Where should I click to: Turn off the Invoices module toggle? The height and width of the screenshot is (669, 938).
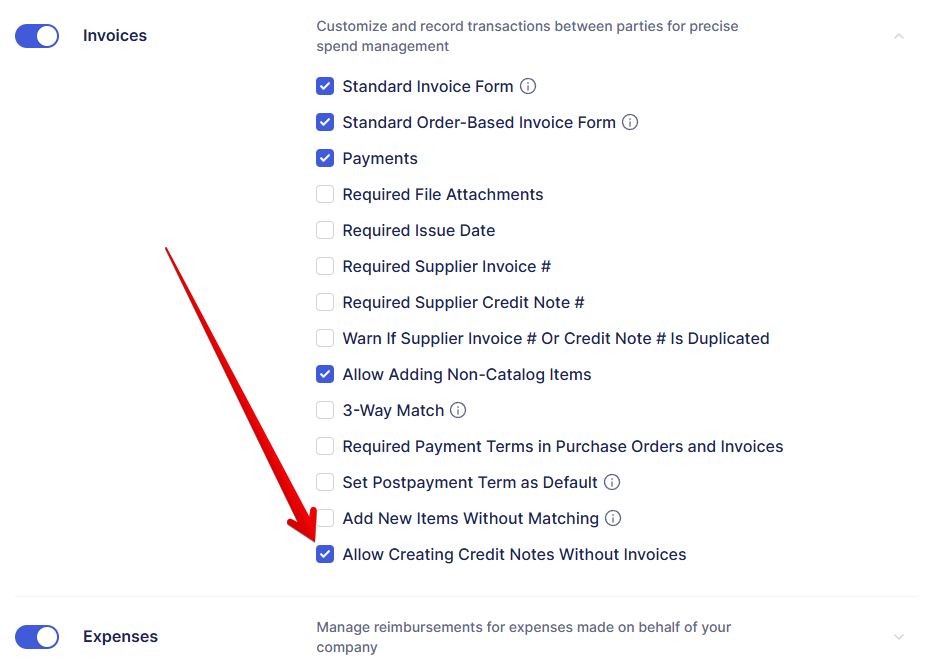tap(37, 36)
